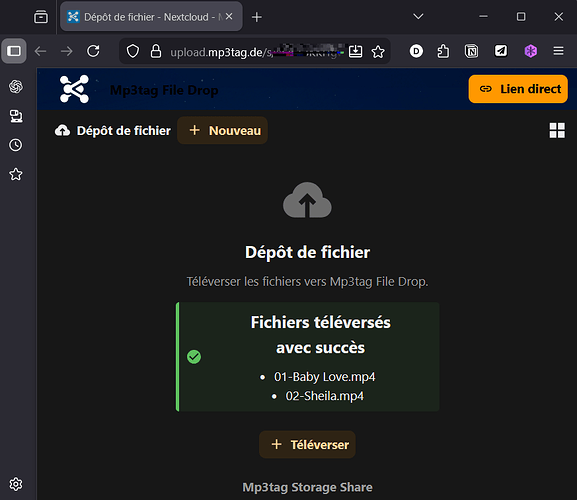The width and height of the screenshot is (577, 500).
Task: Click the Mp3tag Storage Share footer text
Action: pos(307,487)
